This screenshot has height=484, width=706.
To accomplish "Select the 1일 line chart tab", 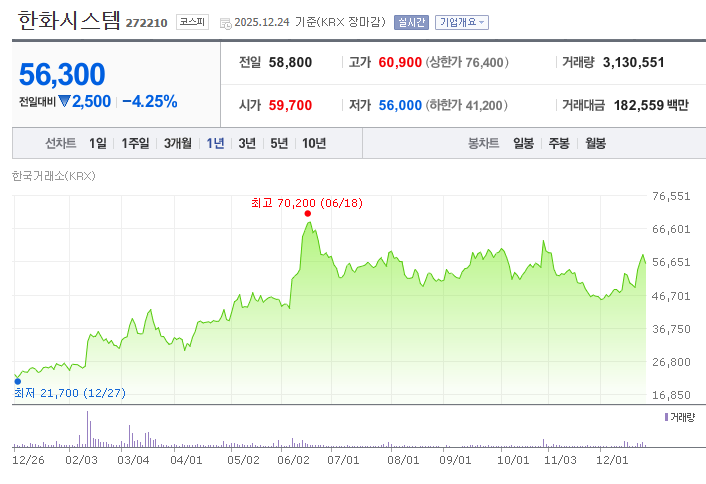I will pos(98,143).
